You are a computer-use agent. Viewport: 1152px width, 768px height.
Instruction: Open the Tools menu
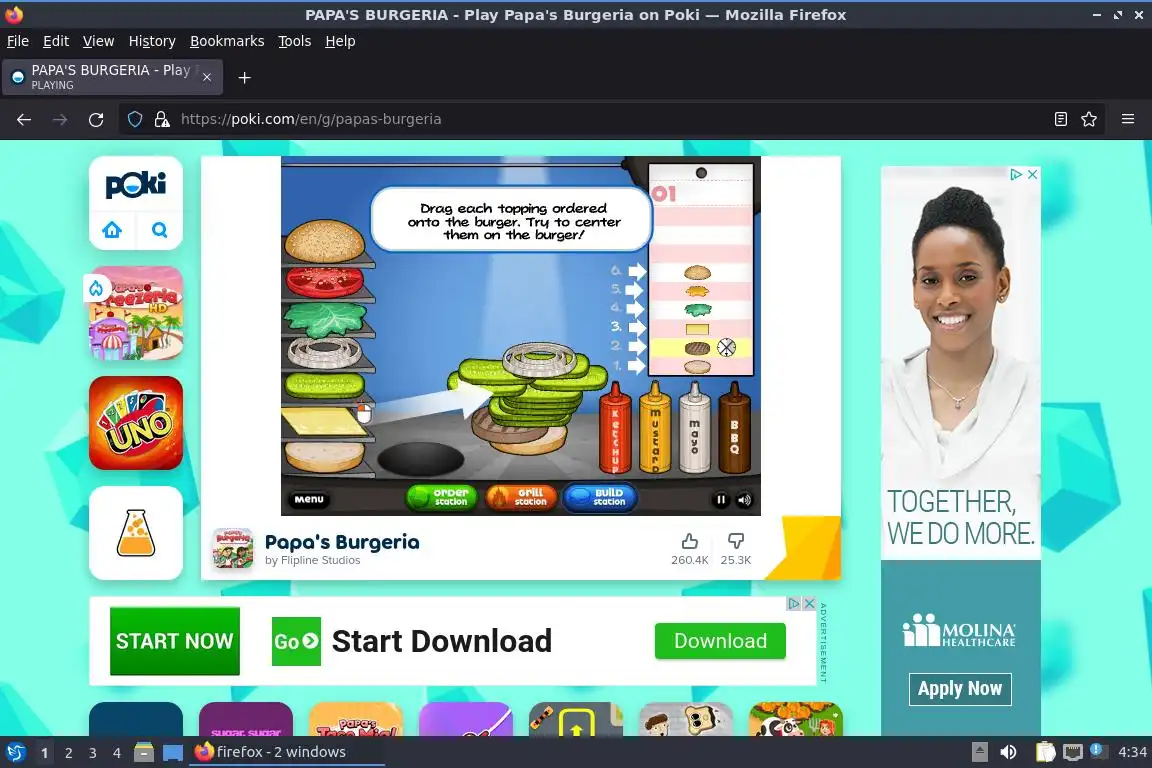point(295,41)
